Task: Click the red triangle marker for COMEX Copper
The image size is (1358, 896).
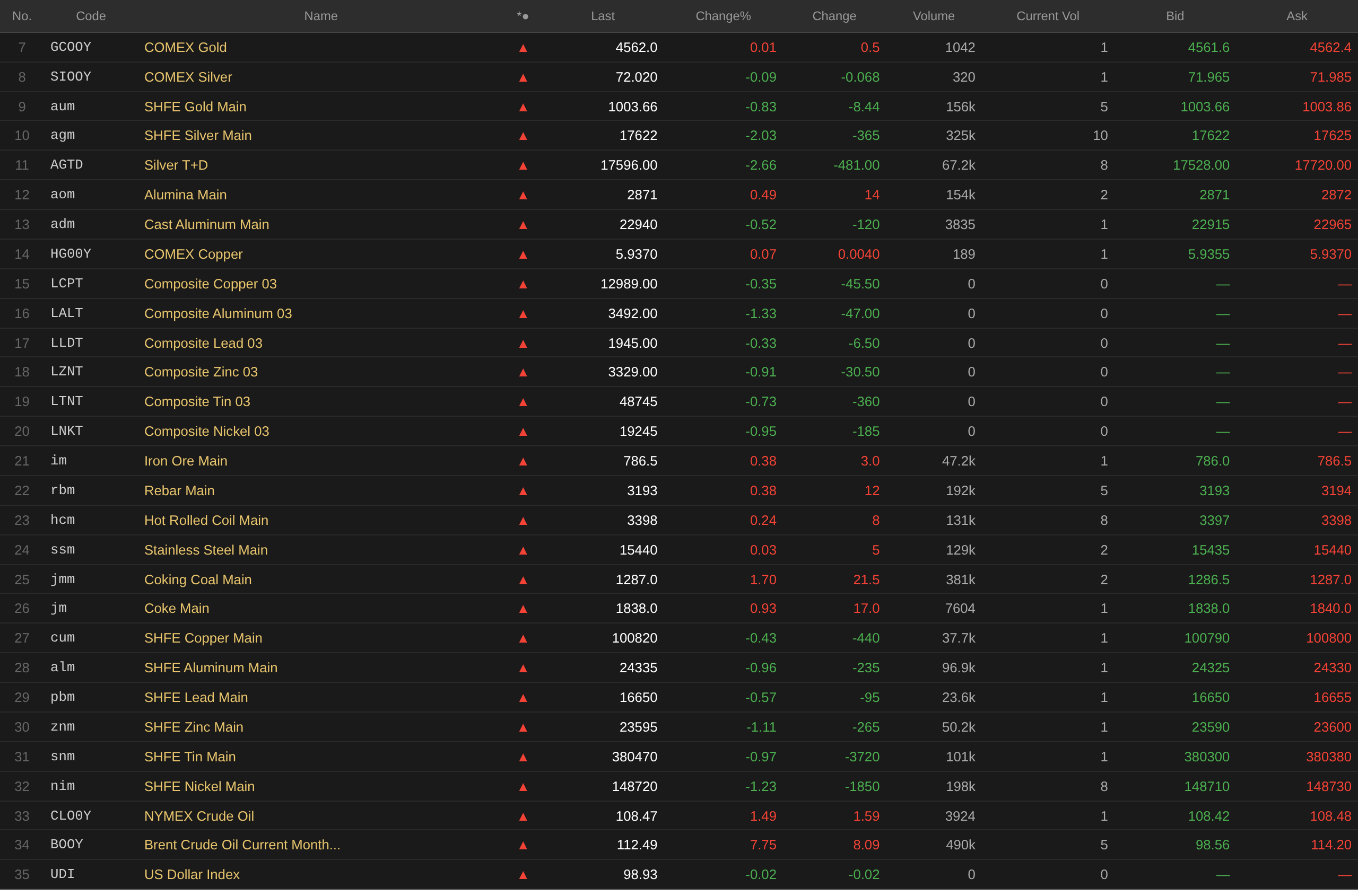Action: click(523, 255)
